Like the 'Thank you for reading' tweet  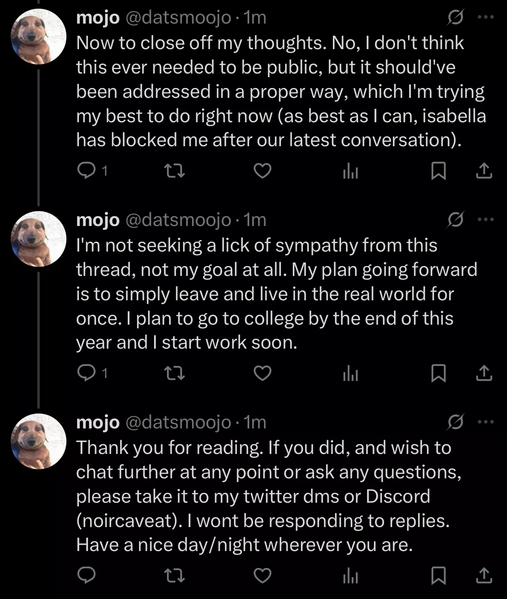click(262, 576)
